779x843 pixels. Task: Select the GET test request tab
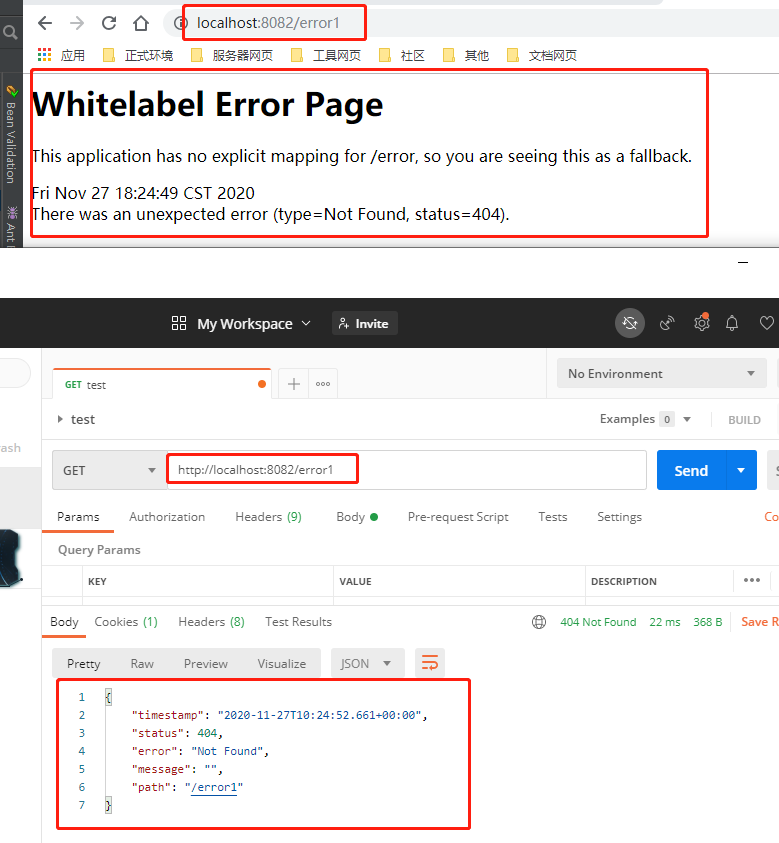pyautogui.click(x=162, y=384)
